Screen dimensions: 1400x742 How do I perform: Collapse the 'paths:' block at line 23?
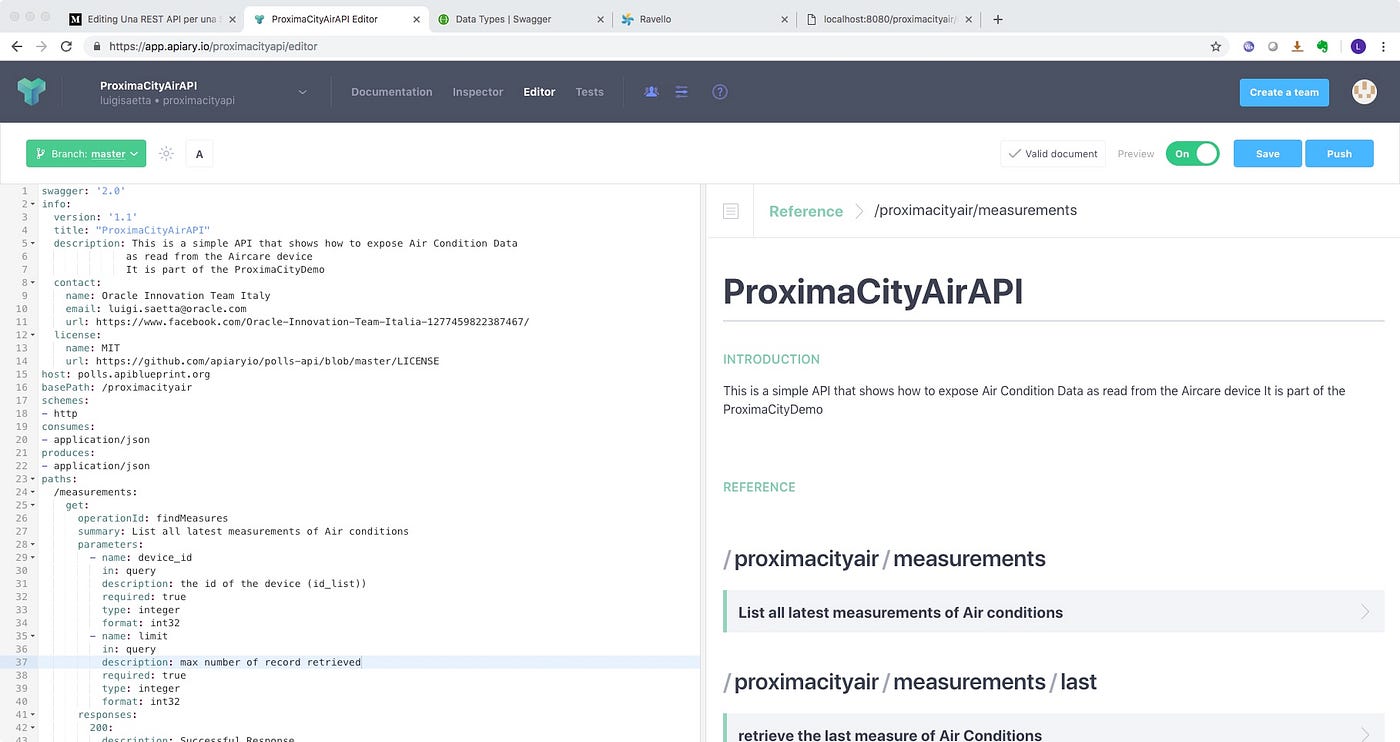tap(34, 479)
